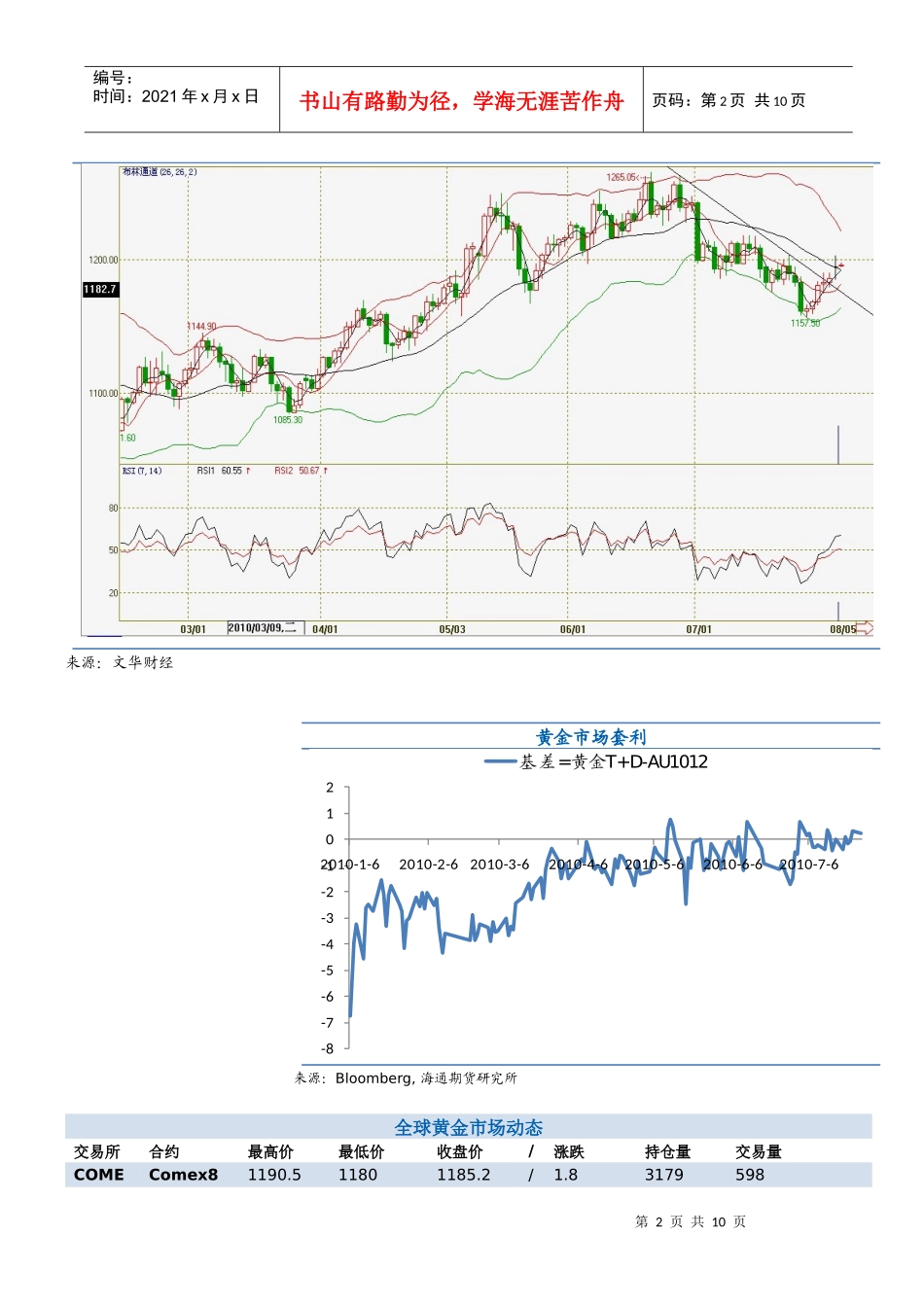Click the 2010-3-6 x-axis label

pos(500,864)
